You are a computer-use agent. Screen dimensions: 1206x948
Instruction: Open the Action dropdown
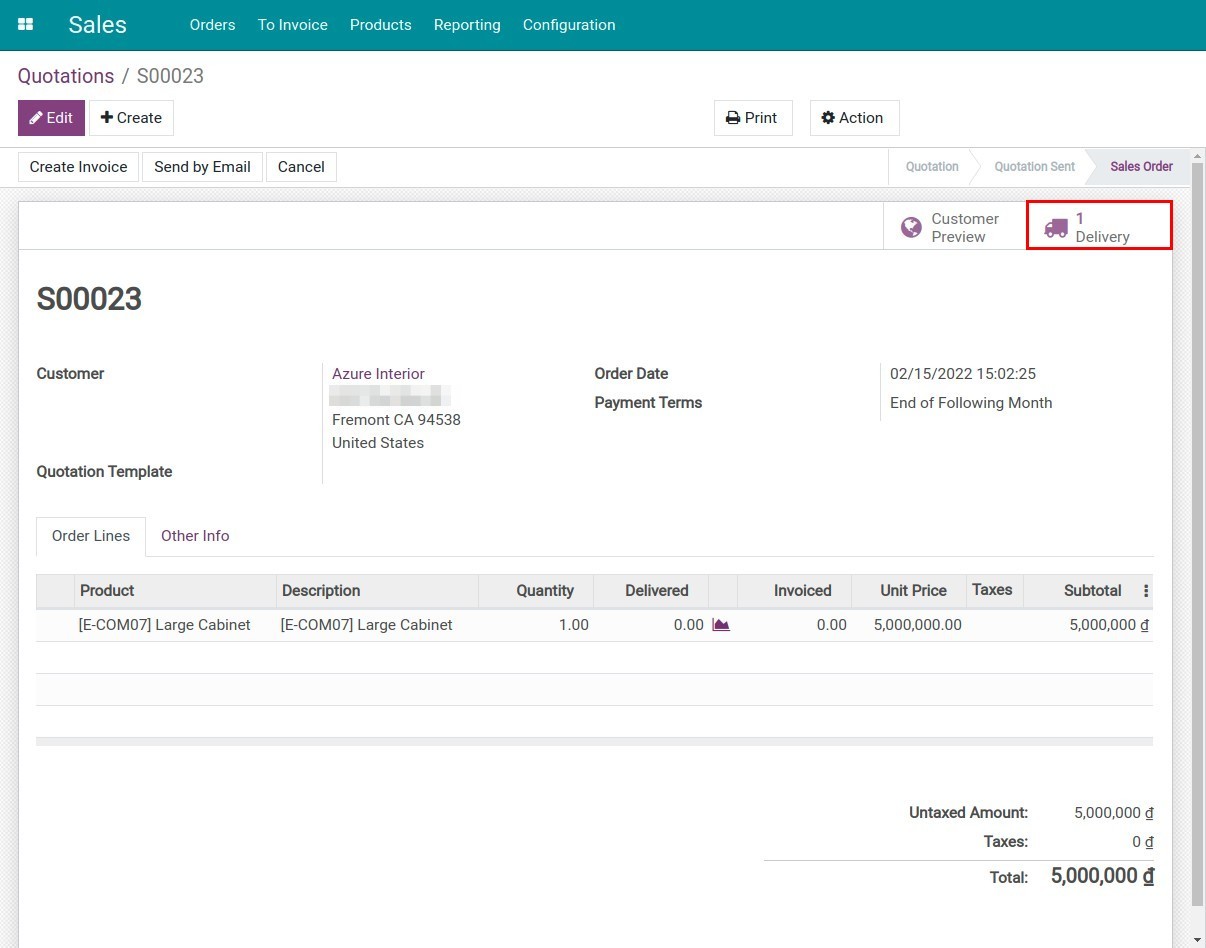pos(853,118)
